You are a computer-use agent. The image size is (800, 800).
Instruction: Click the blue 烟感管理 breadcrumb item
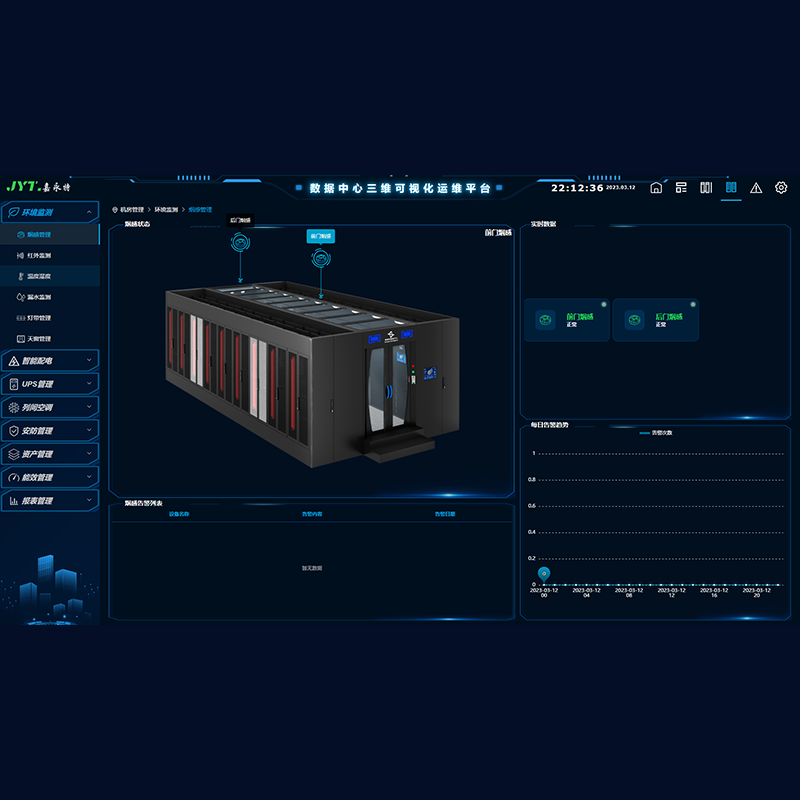(x=200, y=210)
